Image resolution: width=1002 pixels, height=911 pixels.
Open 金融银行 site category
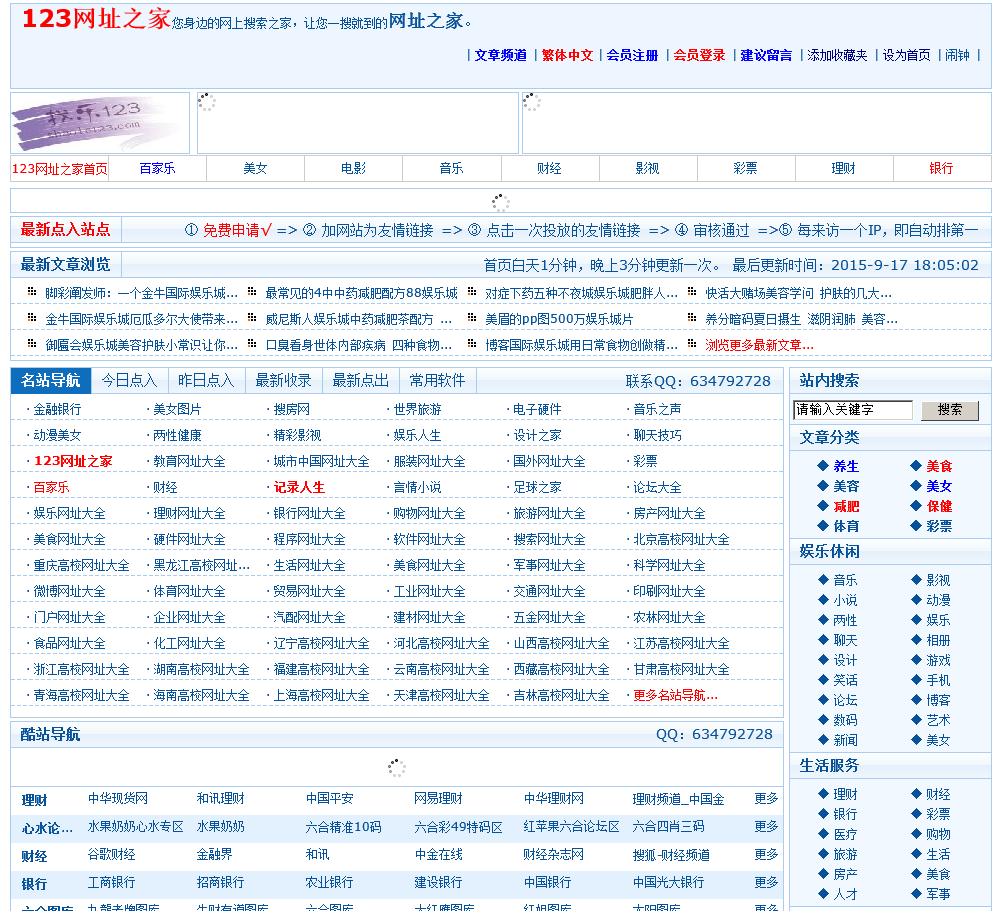click(x=57, y=410)
